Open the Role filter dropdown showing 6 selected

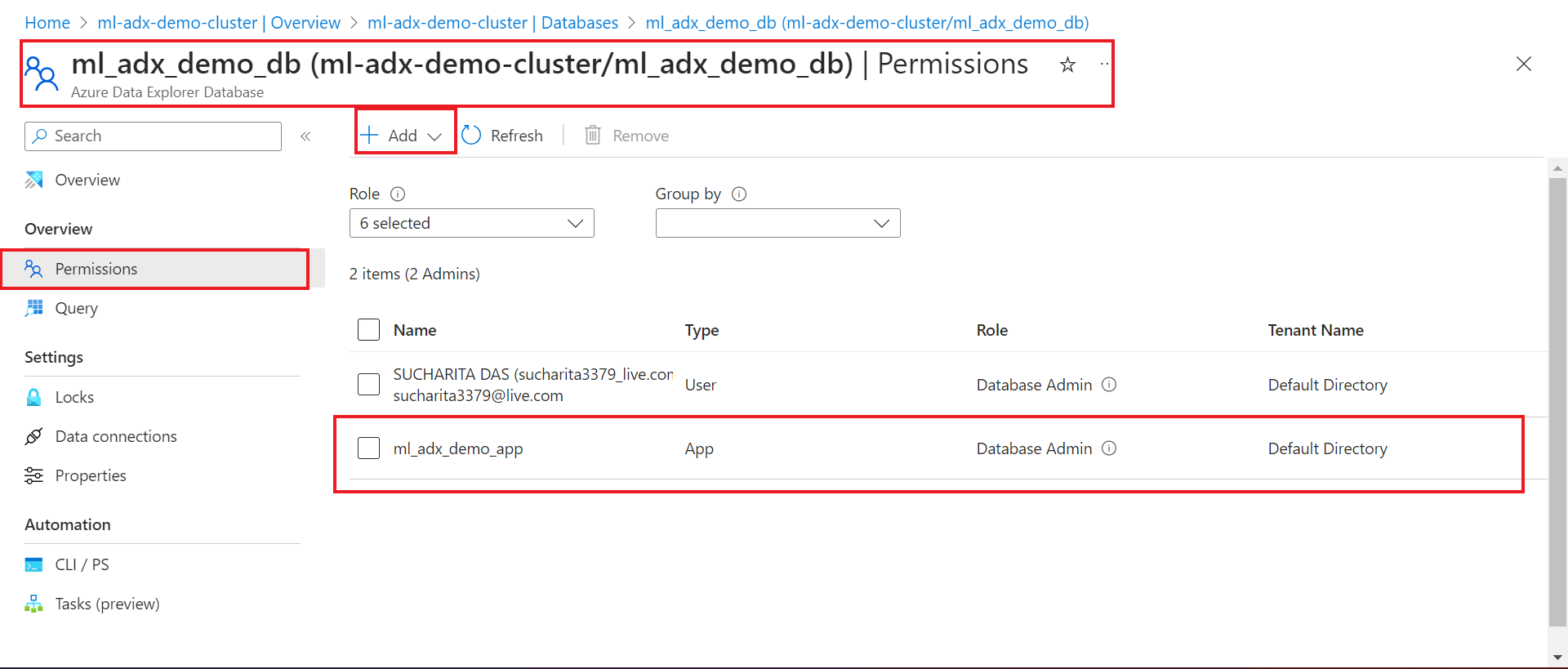[x=472, y=223]
